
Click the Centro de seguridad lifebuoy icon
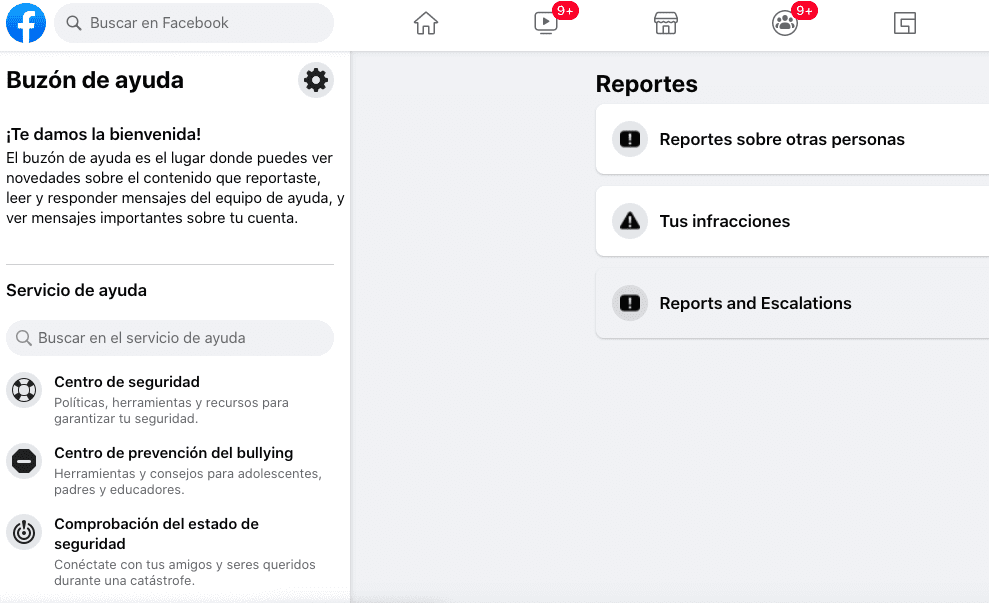click(x=24, y=390)
